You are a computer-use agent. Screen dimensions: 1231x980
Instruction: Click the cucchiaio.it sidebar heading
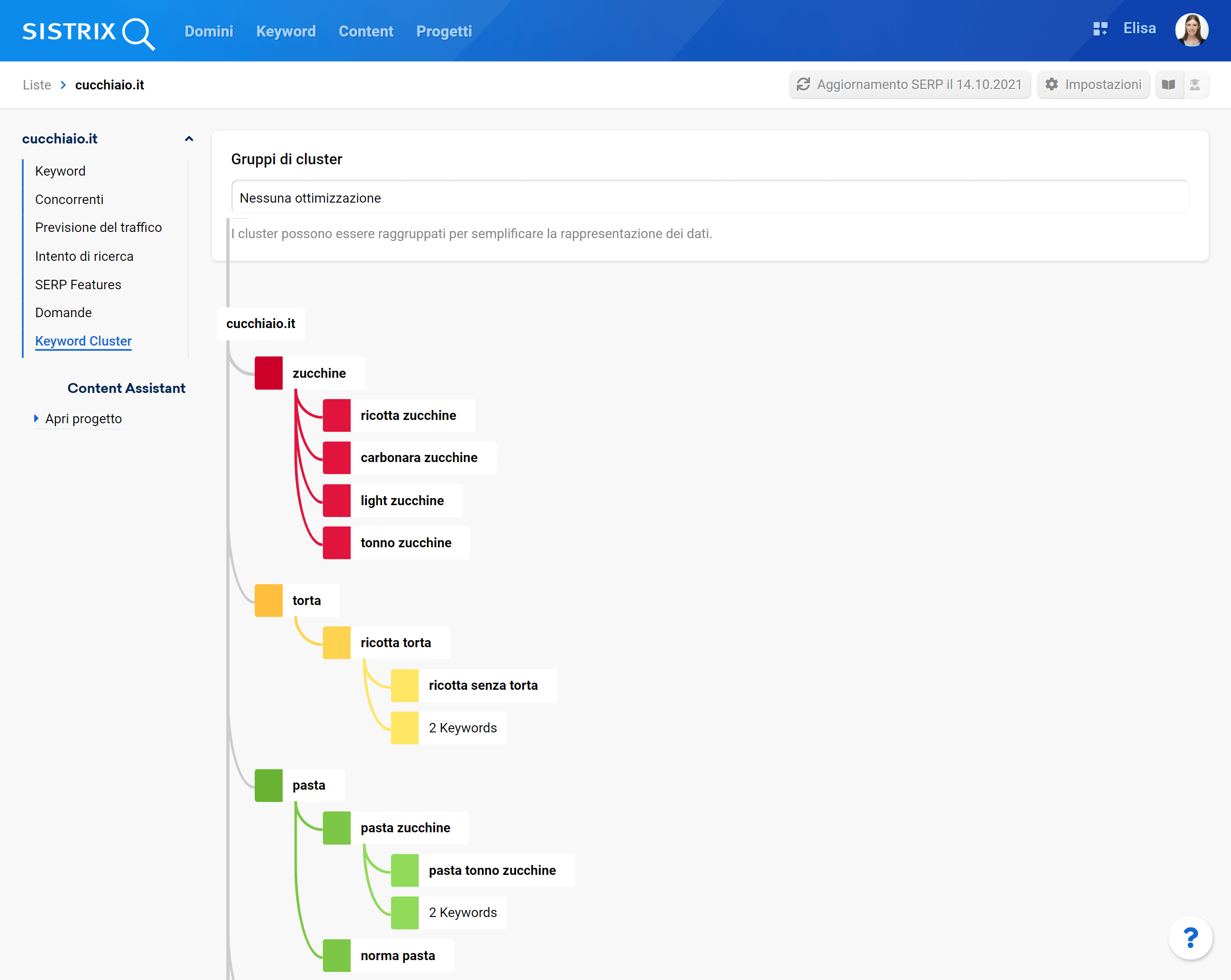[x=60, y=139]
